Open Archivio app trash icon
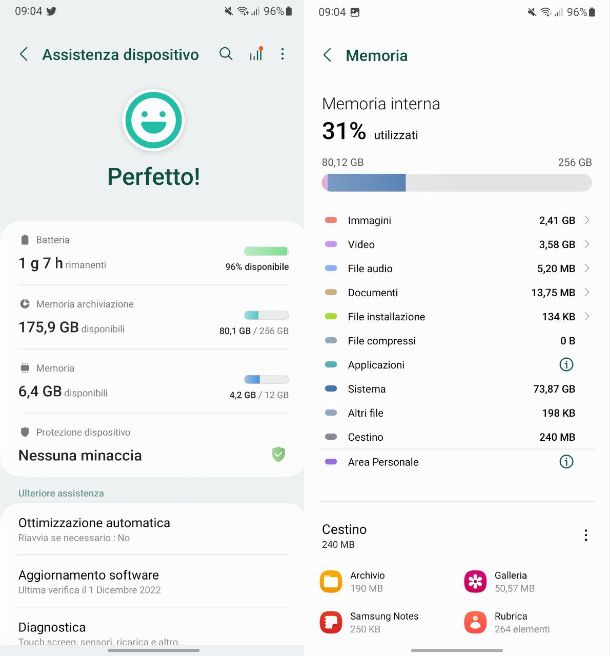Screen dimensions: 610x657 click(331, 582)
